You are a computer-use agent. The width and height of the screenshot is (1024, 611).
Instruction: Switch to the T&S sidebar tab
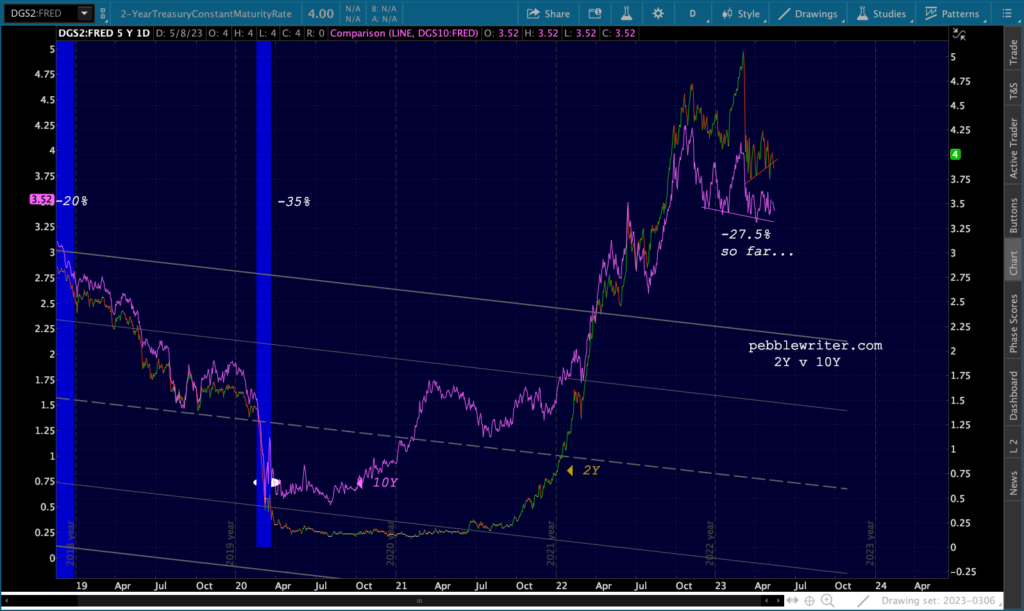tap(1014, 91)
